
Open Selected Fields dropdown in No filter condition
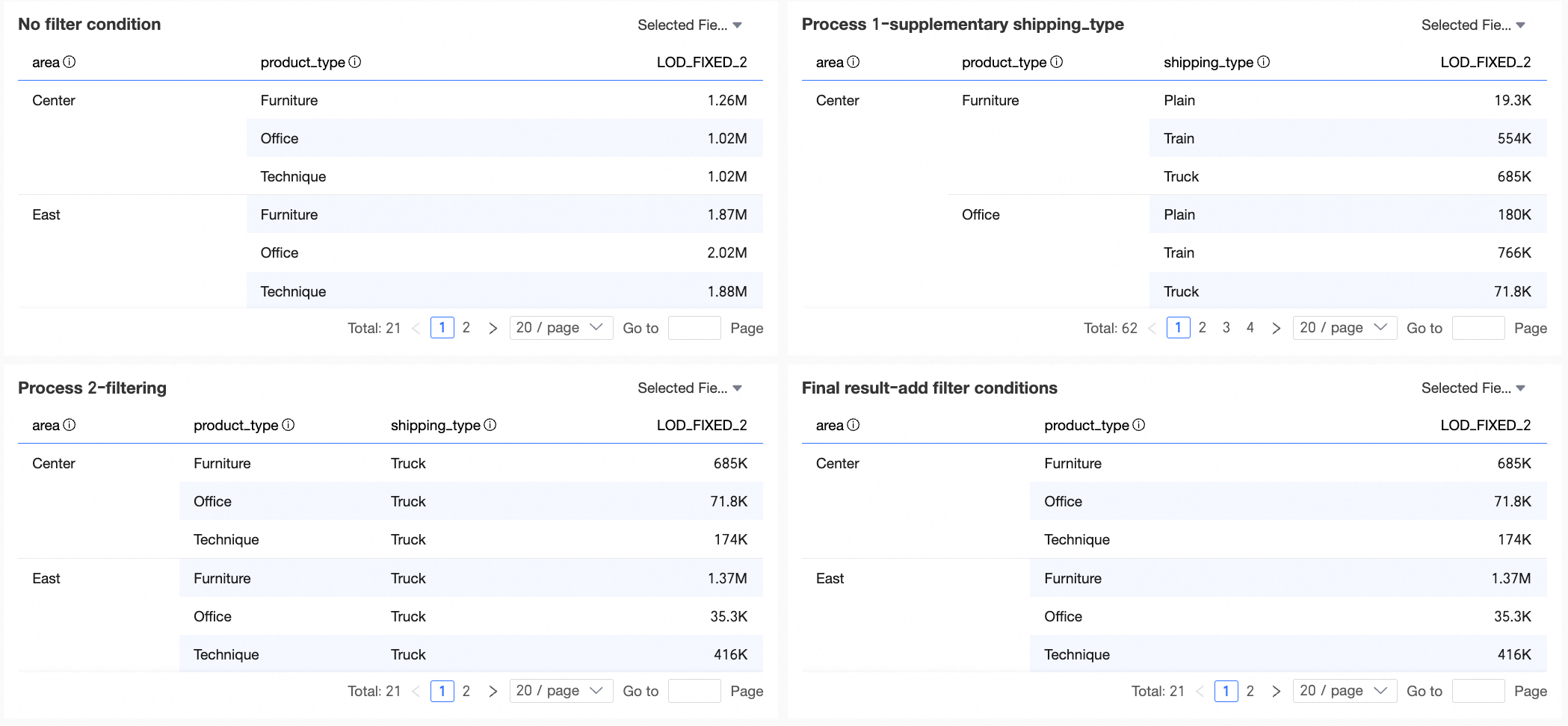click(689, 25)
